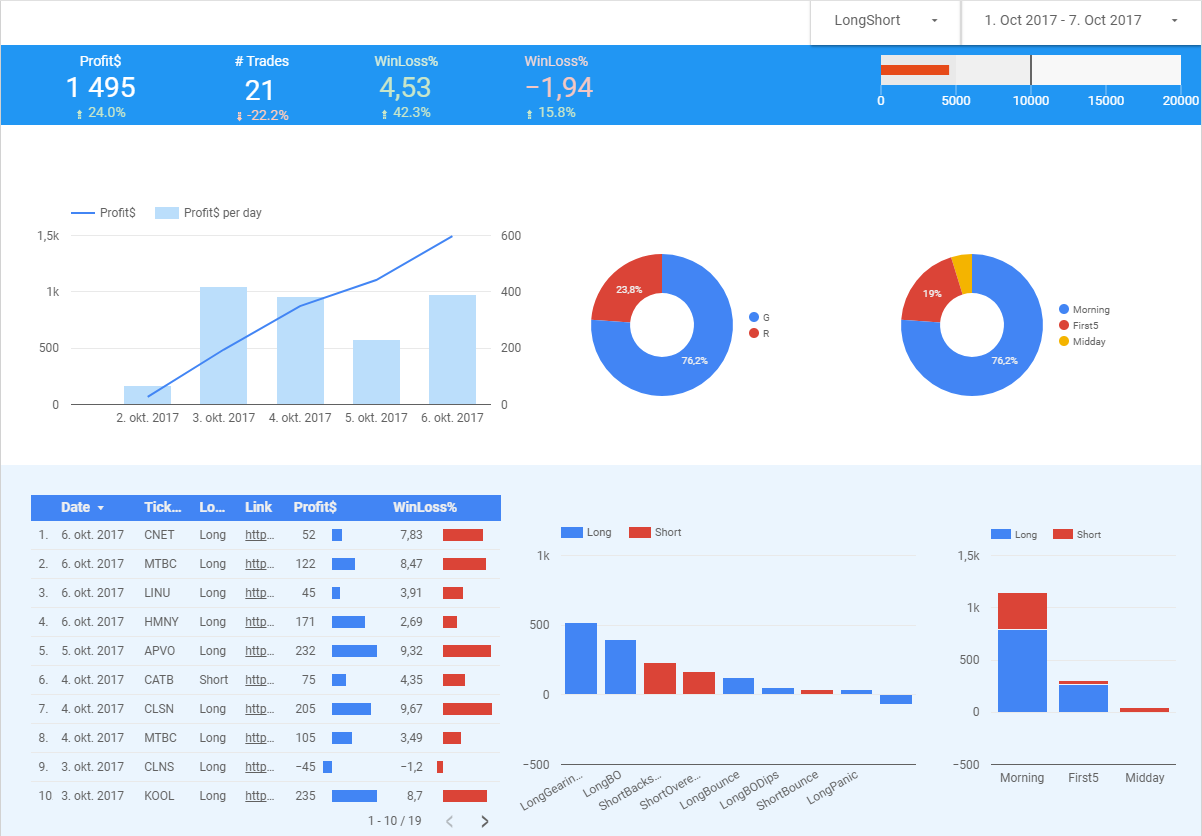
Task: Click the red bullet gauge bar
Action: coord(915,70)
